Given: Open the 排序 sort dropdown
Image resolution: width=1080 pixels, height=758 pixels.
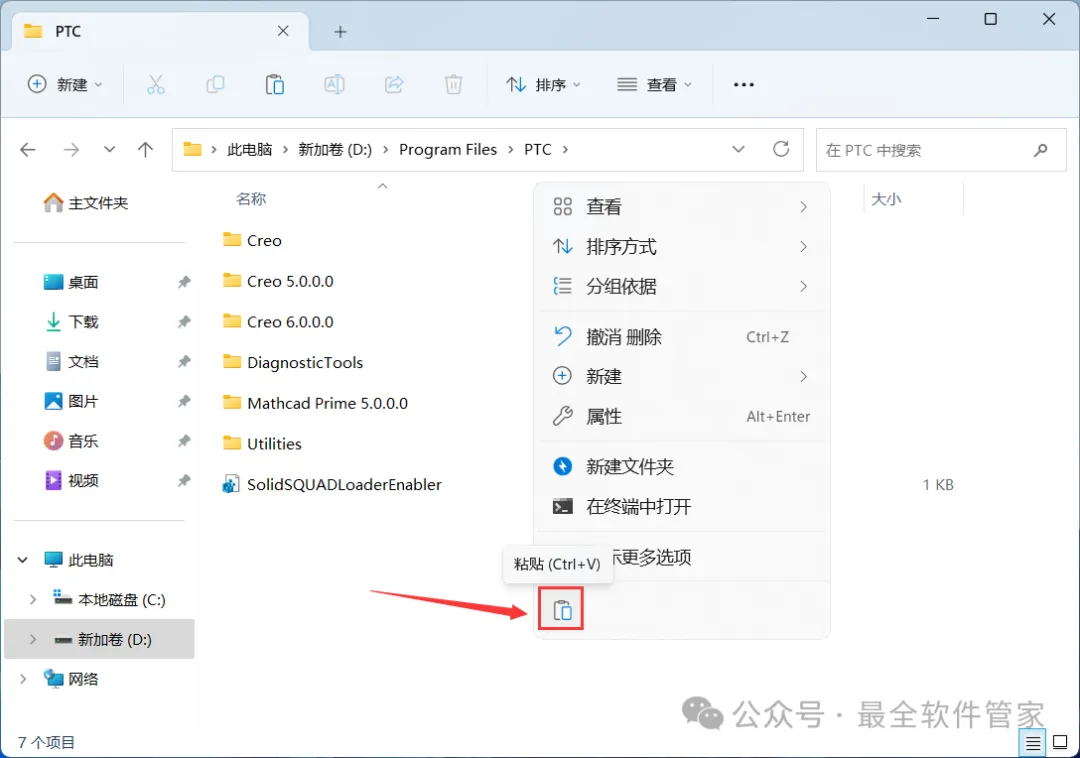Looking at the screenshot, I should point(543,85).
